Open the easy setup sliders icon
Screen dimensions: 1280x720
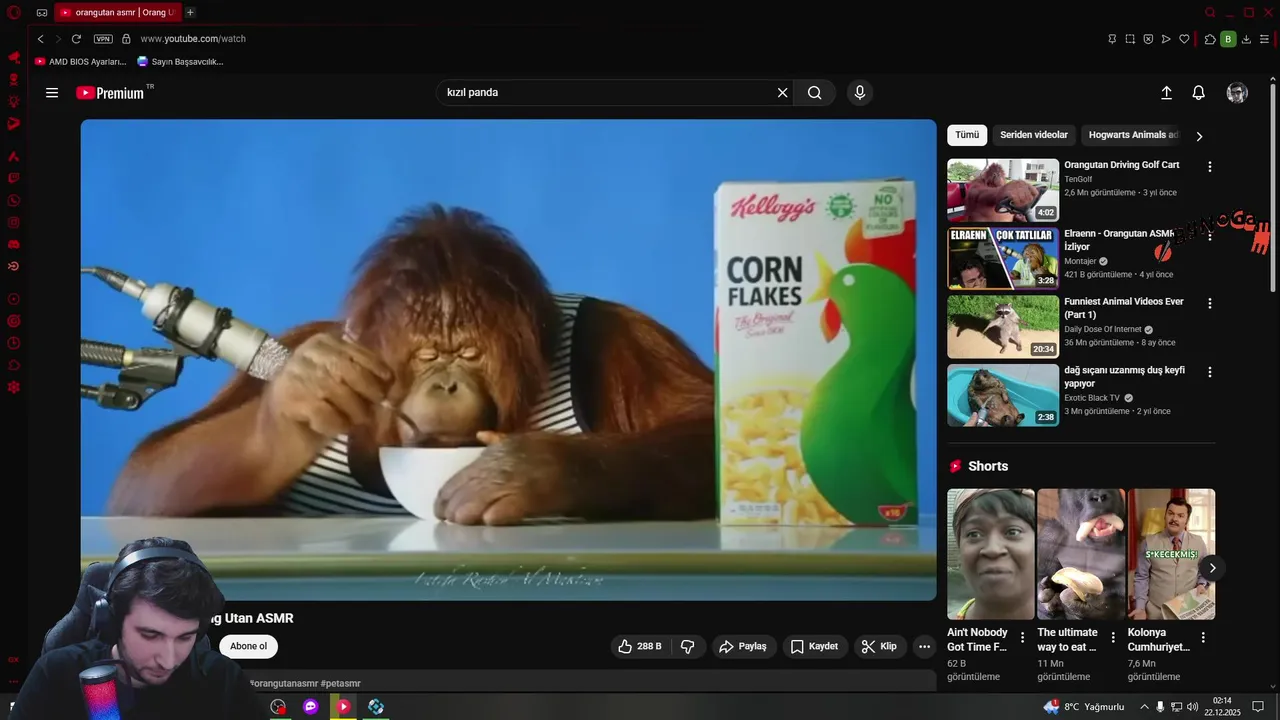(1264, 39)
